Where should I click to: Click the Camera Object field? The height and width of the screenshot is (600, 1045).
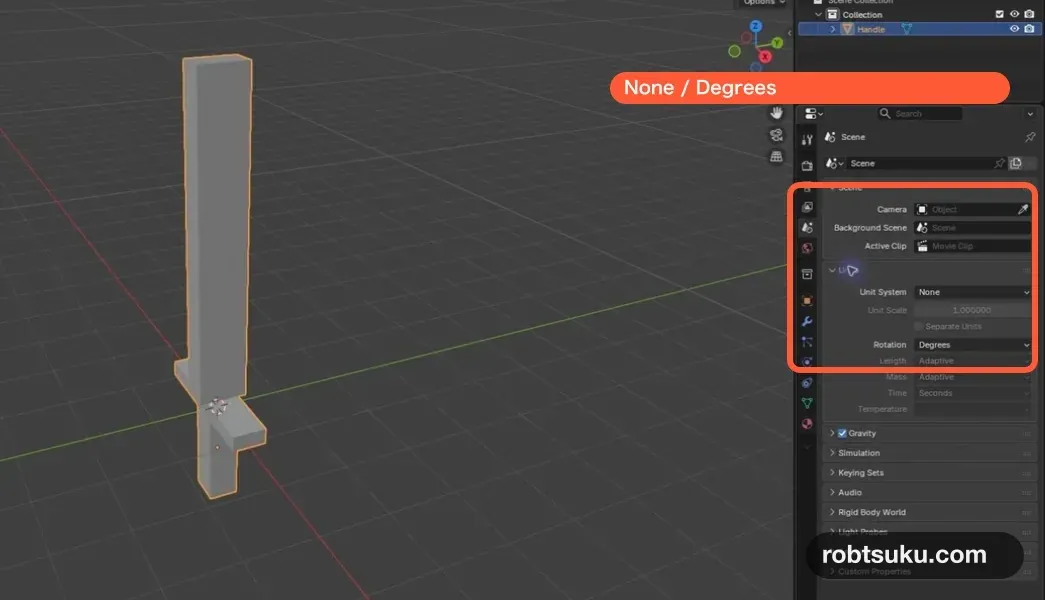tap(965, 209)
